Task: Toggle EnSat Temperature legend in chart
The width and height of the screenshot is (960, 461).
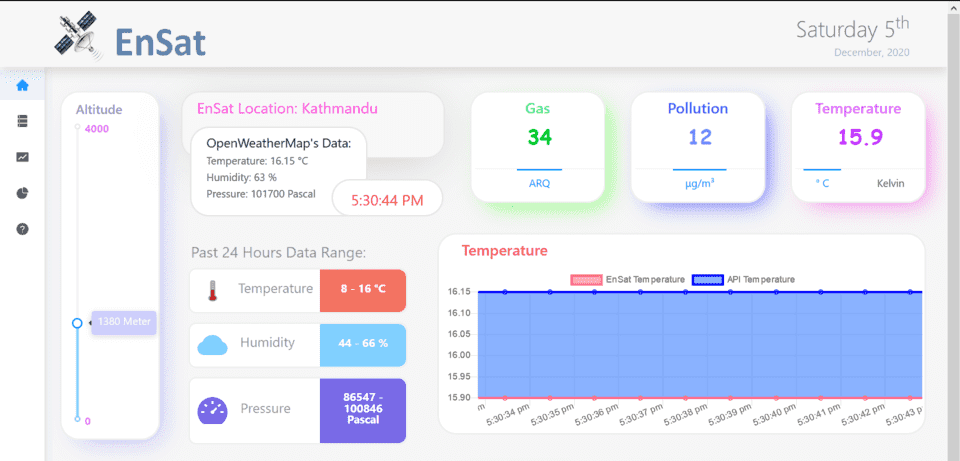Action: pos(627,280)
